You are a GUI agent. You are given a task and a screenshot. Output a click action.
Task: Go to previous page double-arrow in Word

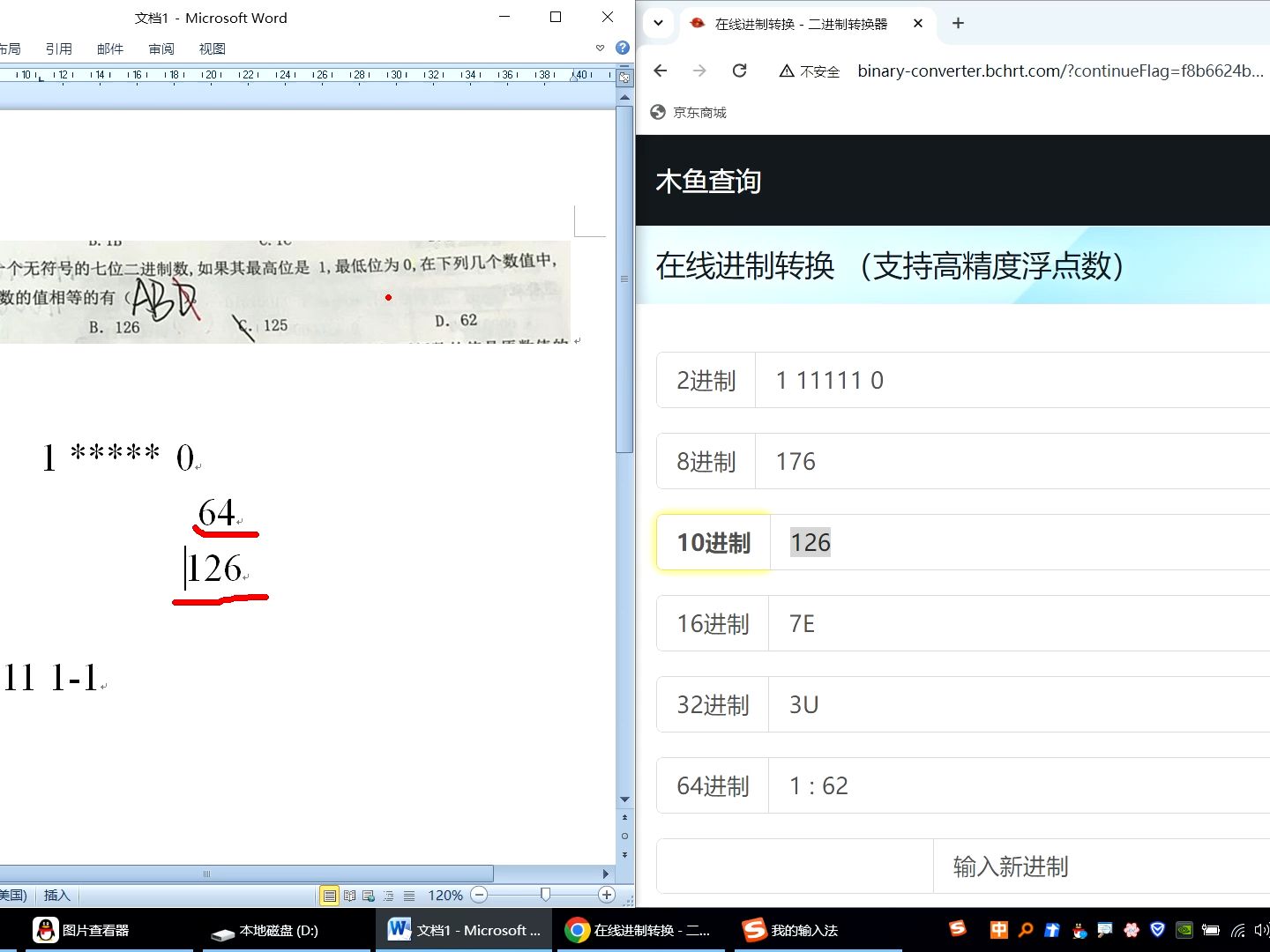click(x=624, y=818)
